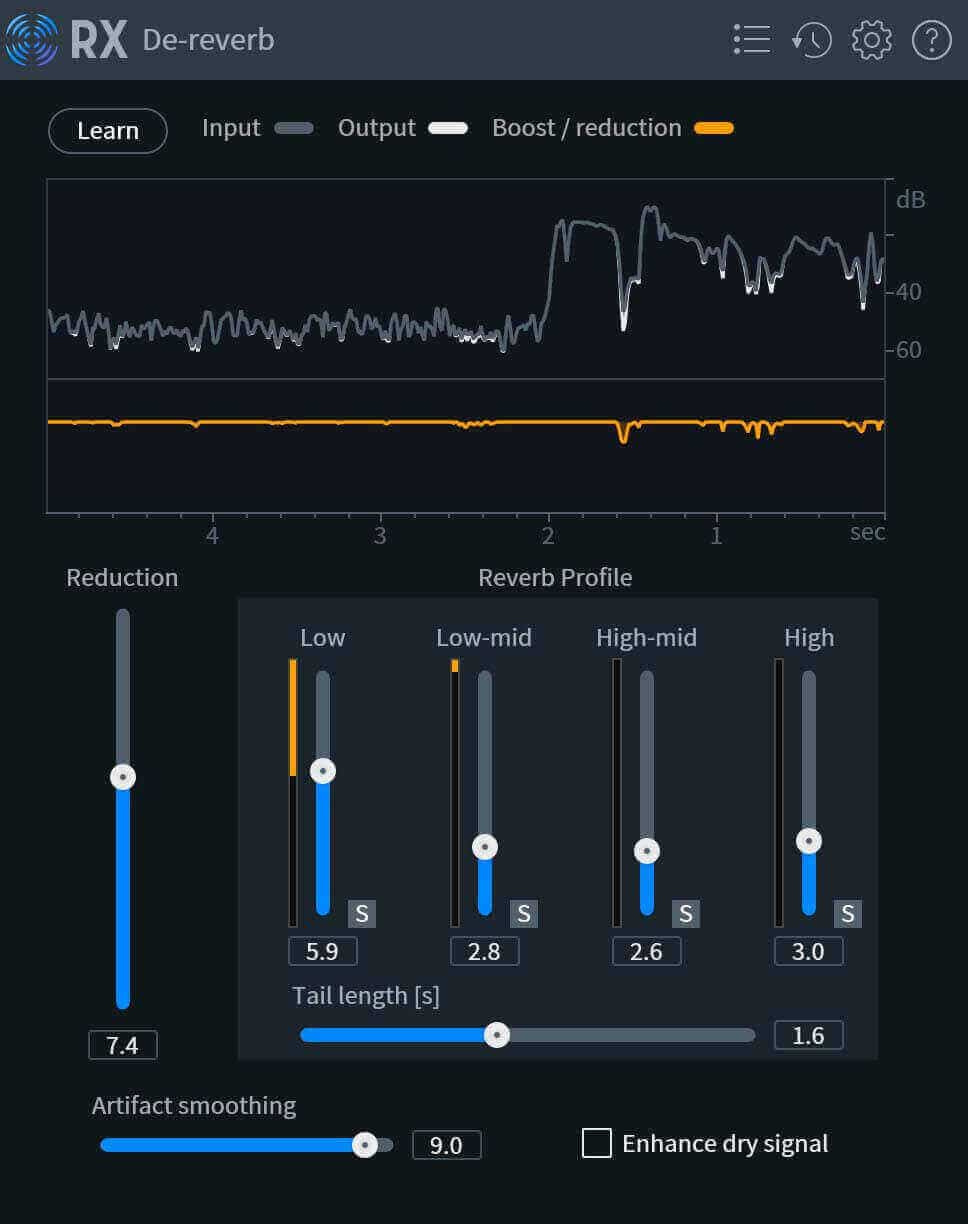Viewport: 968px width, 1224px height.
Task: Click the Artifact smoothing value field 9.0
Action: [x=447, y=1145]
